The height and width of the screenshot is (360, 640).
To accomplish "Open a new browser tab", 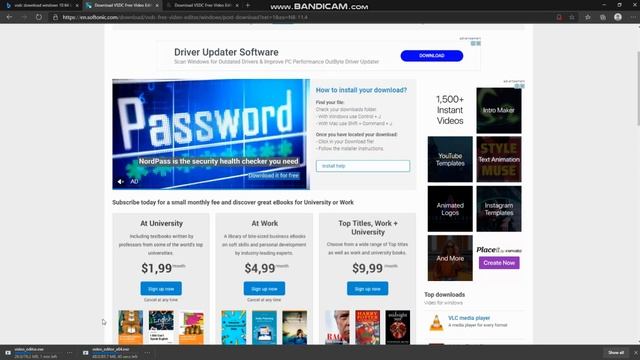I will point(248,5).
